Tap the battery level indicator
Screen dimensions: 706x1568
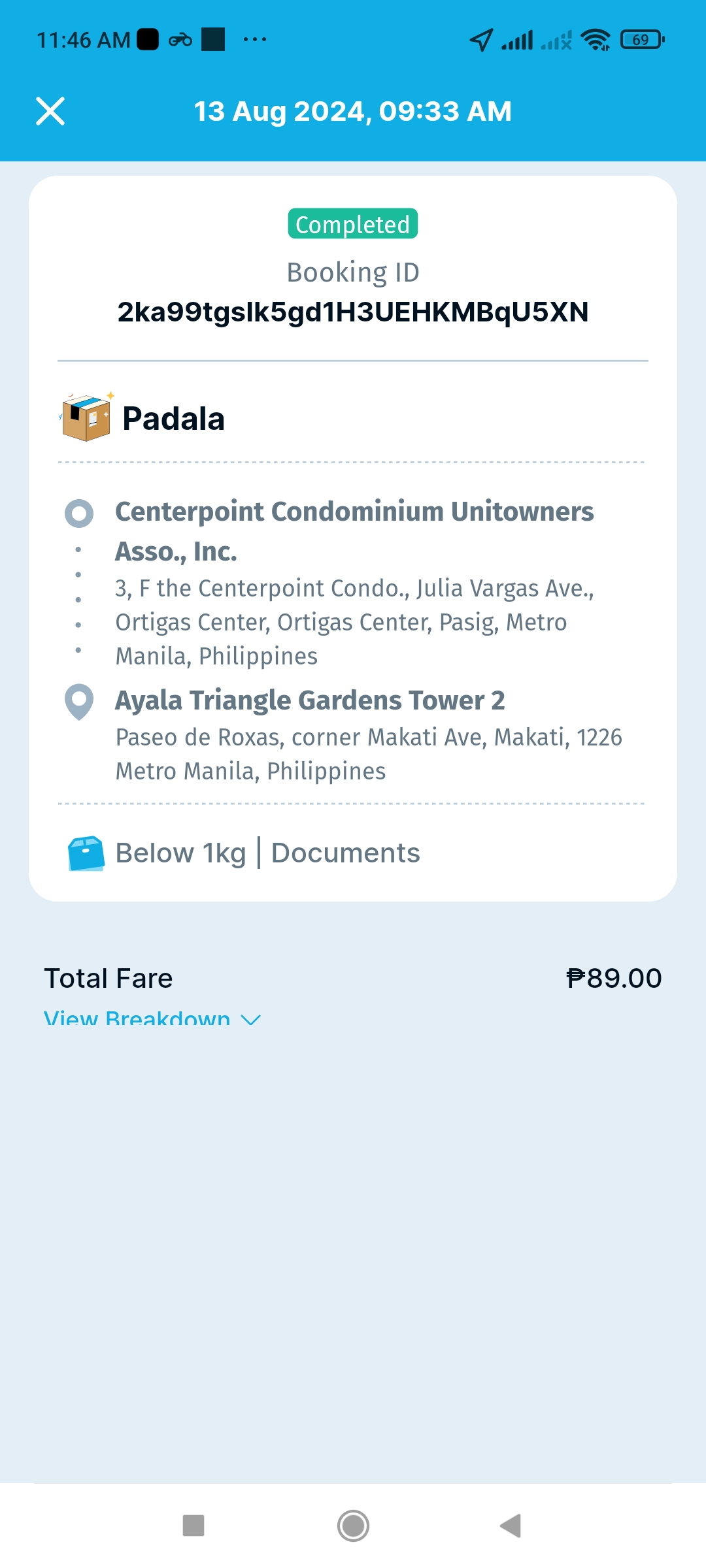click(642, 40)
